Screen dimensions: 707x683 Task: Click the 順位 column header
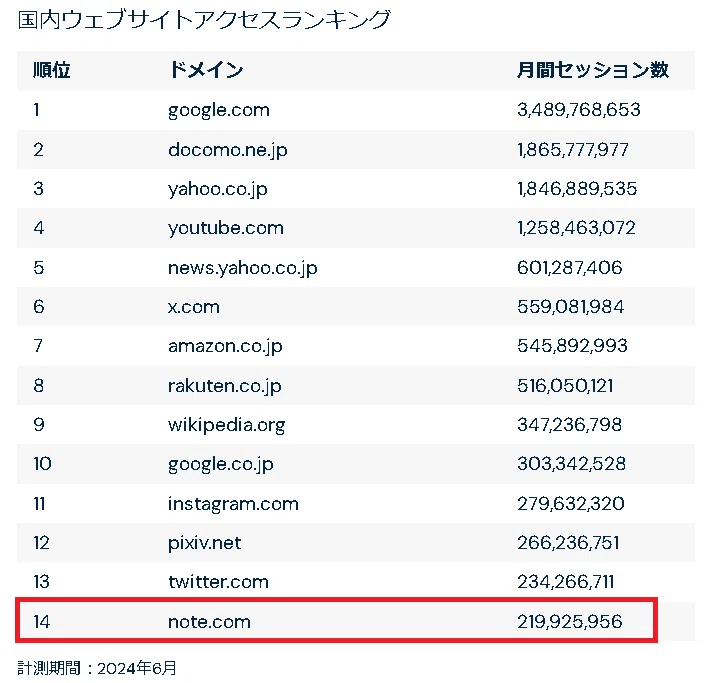(x=51, y=70)
